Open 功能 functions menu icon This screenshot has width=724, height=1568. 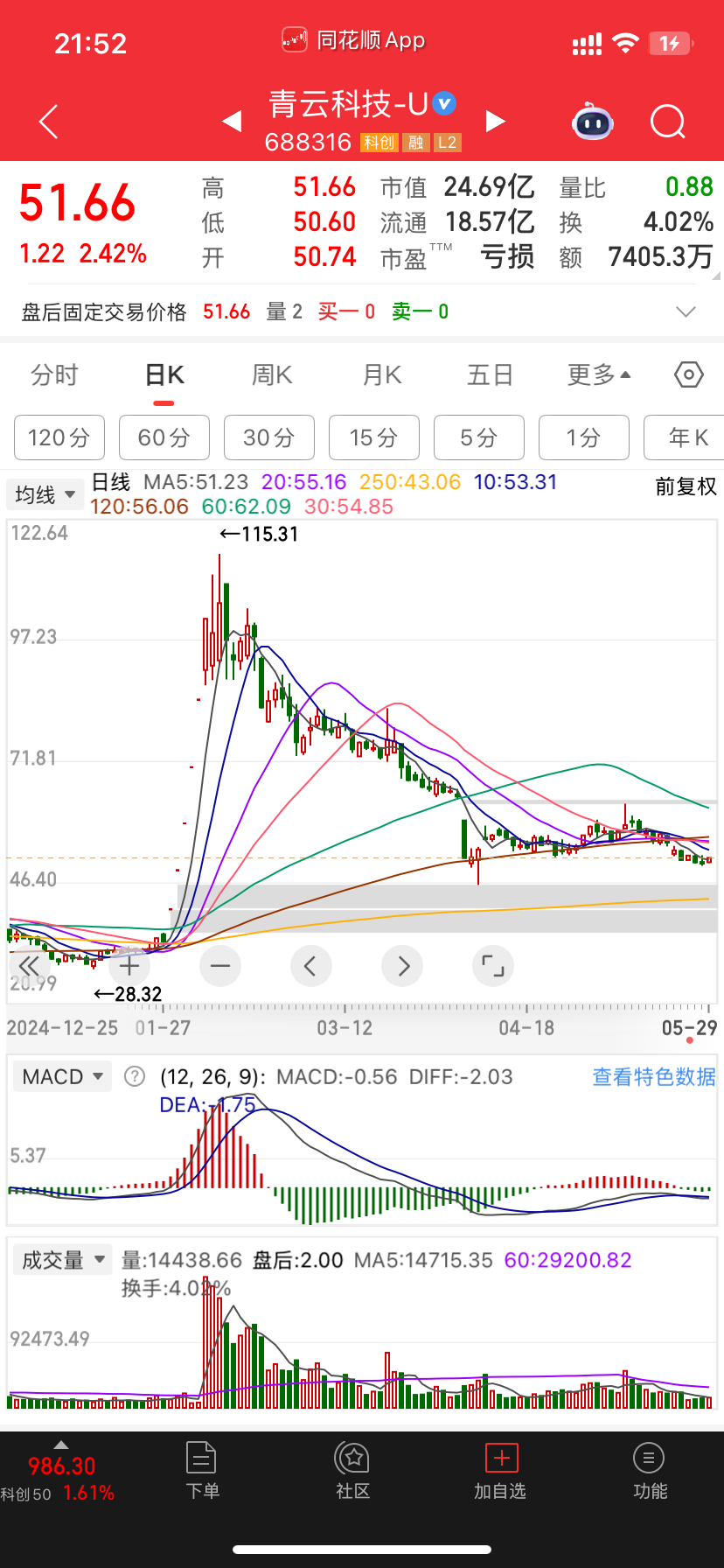[x=649, y=1458]
